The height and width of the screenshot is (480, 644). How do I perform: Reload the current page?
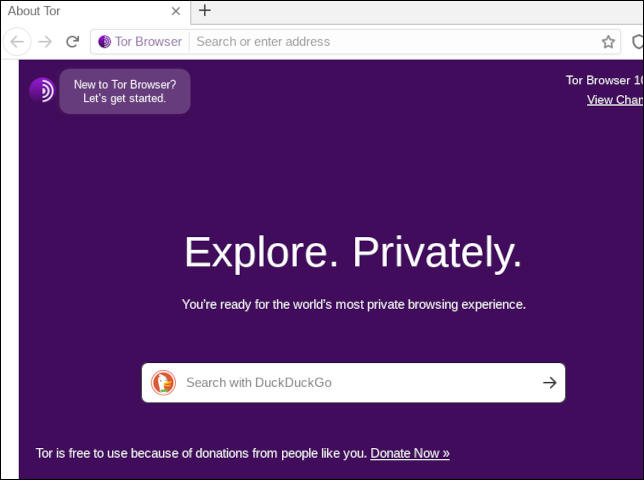coord(73,41)
